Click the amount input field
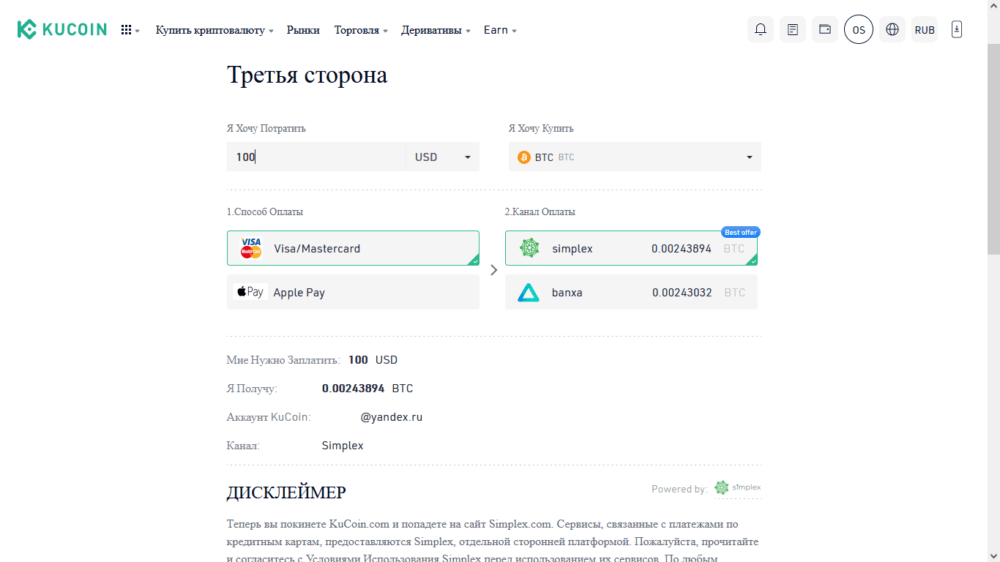Image resolution: width=1000 pixels, height=562 pixels. [316, 157]
